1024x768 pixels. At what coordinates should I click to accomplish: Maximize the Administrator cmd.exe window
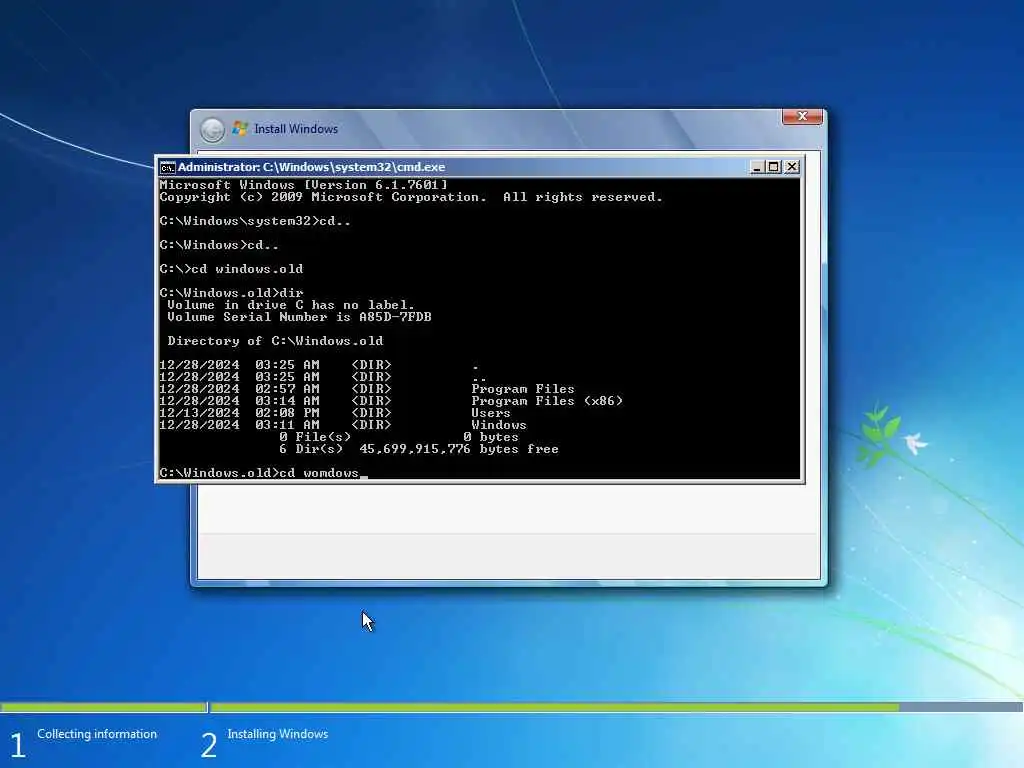point(774,167)
